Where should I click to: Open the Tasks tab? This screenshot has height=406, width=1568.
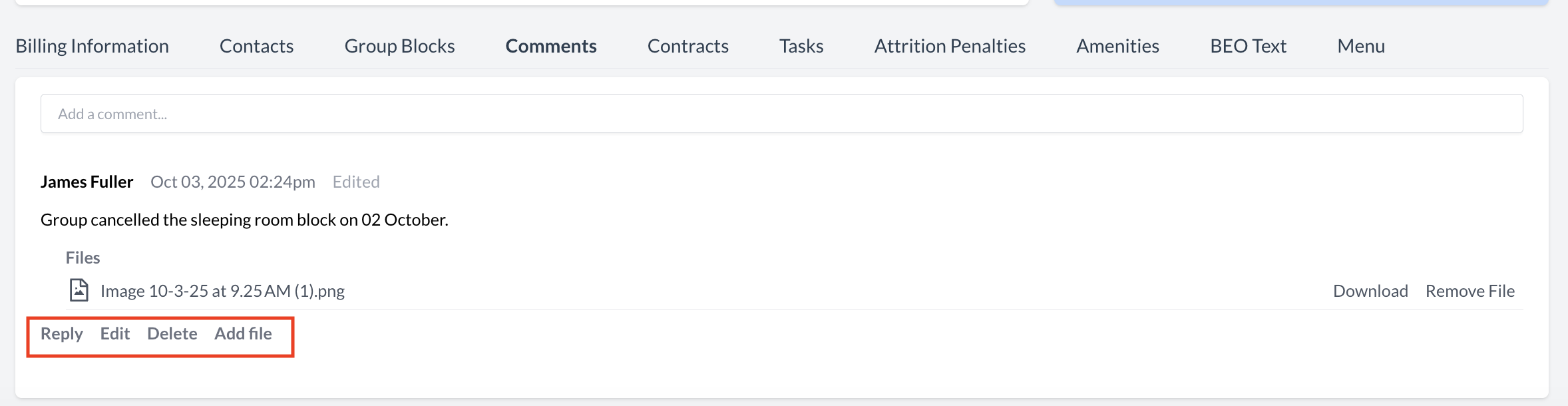(x=801, y=46)
